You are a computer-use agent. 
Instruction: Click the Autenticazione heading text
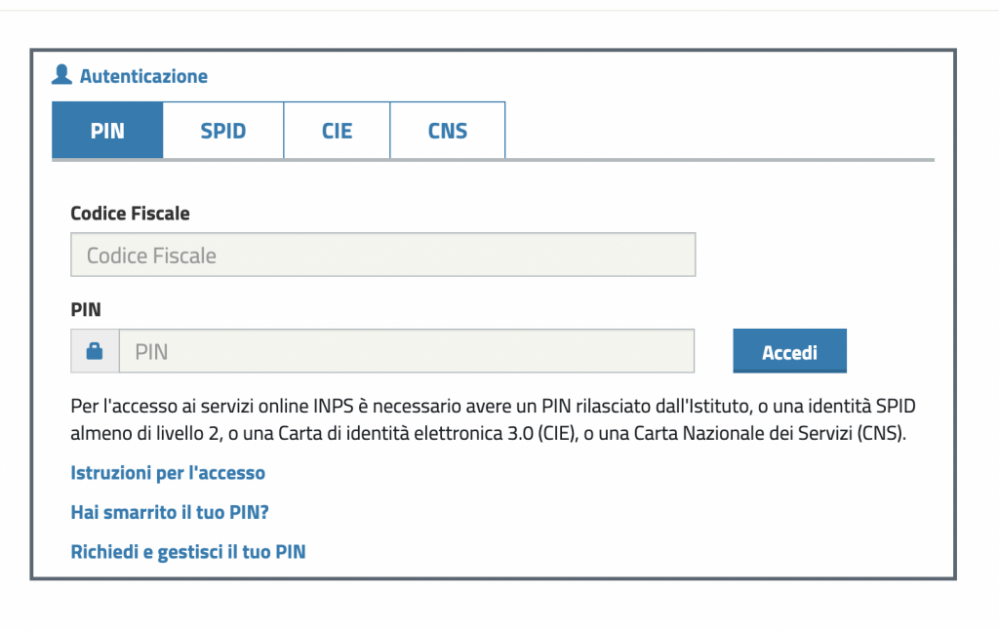143,76
